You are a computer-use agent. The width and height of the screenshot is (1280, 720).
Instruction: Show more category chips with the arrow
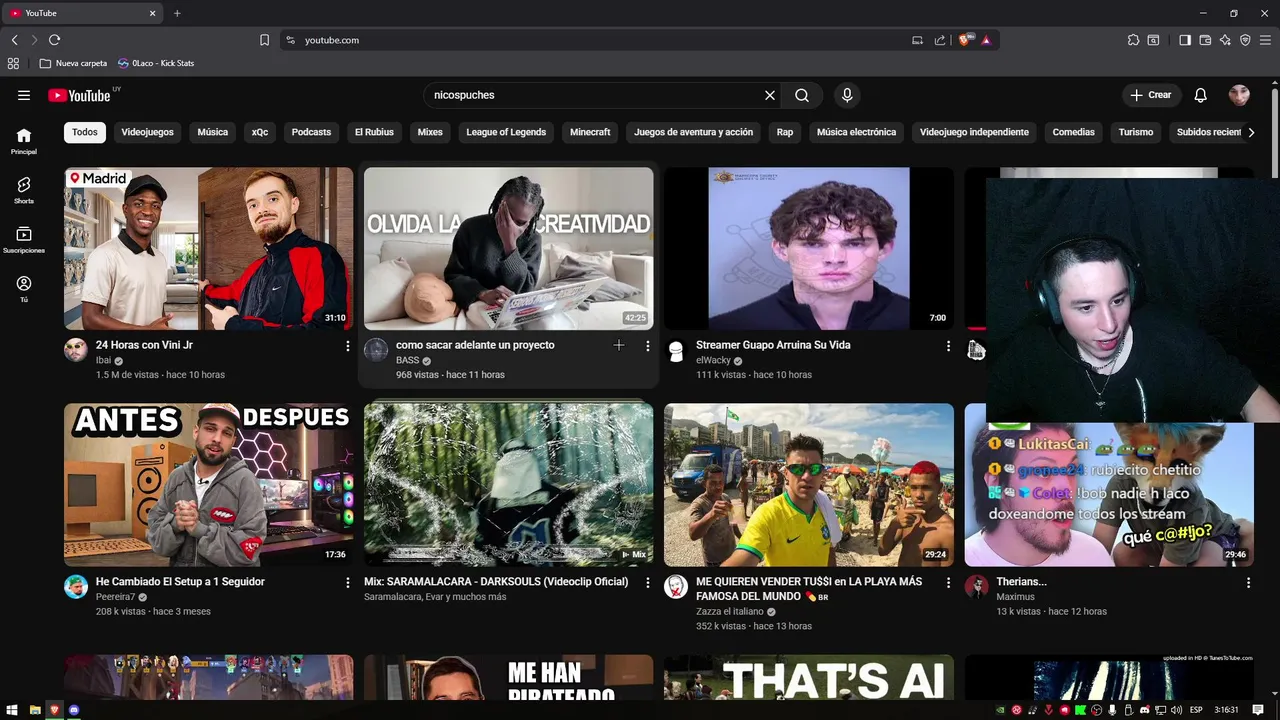coord(1250,132)
